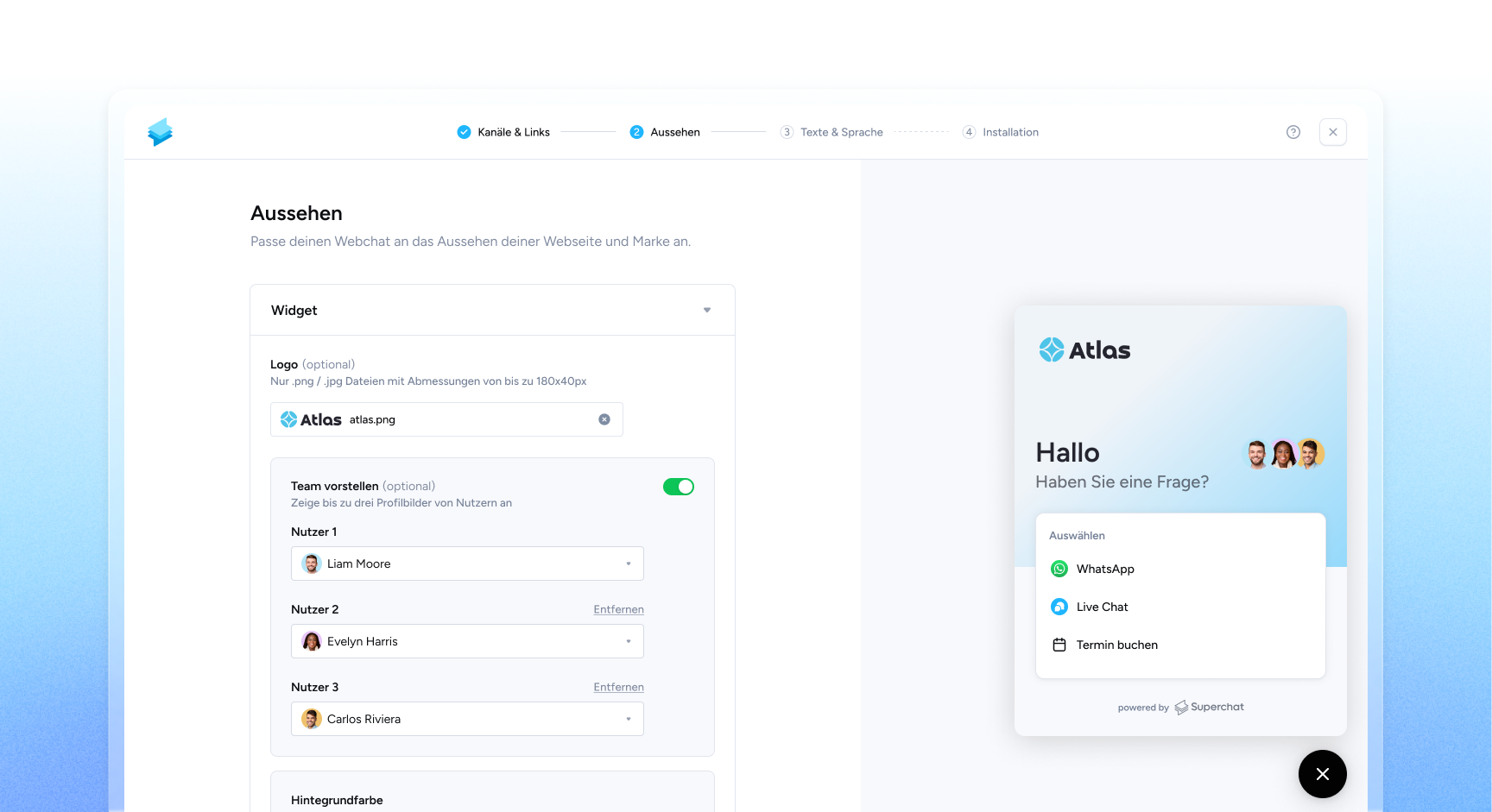1492x812 pixels.
Task: Remove the uploaded atlas.png logo file
Action: coord(604,419)
